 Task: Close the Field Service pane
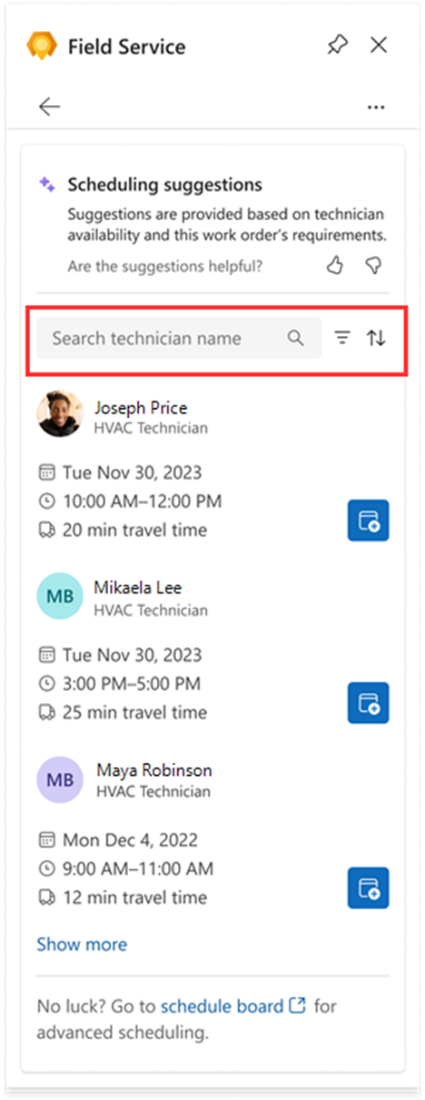pyautogui.click(x=379, y=46)
